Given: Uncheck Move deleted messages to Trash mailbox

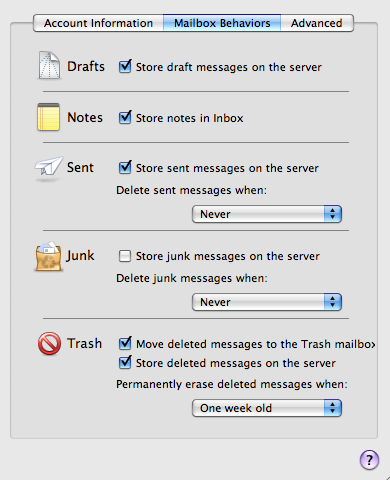Looking at the screenshot, I should [x=125, y=343].
